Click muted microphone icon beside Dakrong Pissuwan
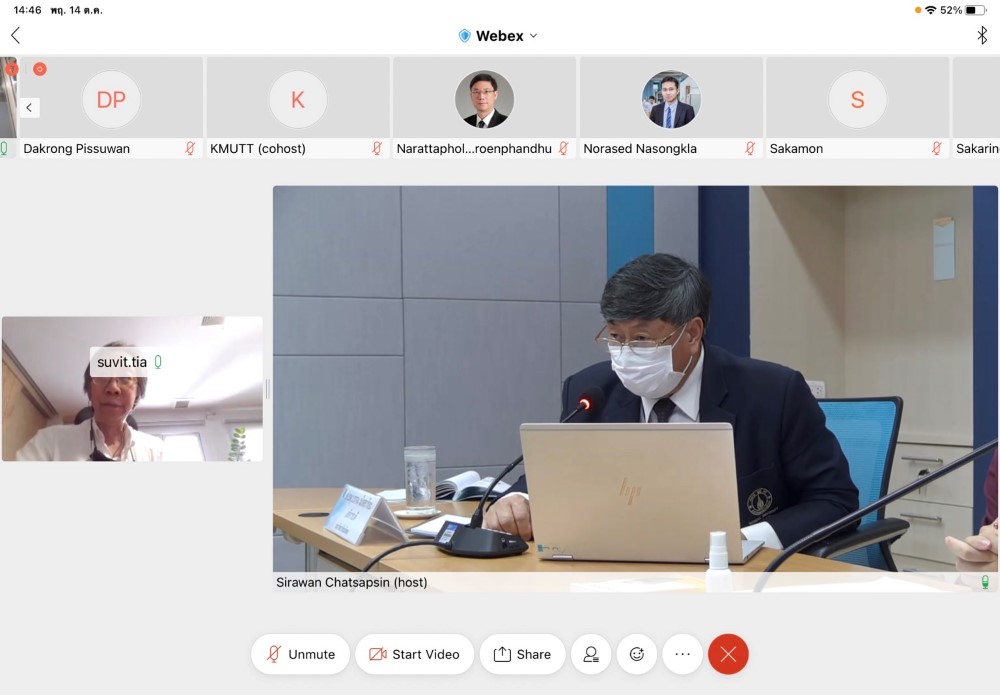The height and width of the screenshot is (695, 1000). [190, 148]
